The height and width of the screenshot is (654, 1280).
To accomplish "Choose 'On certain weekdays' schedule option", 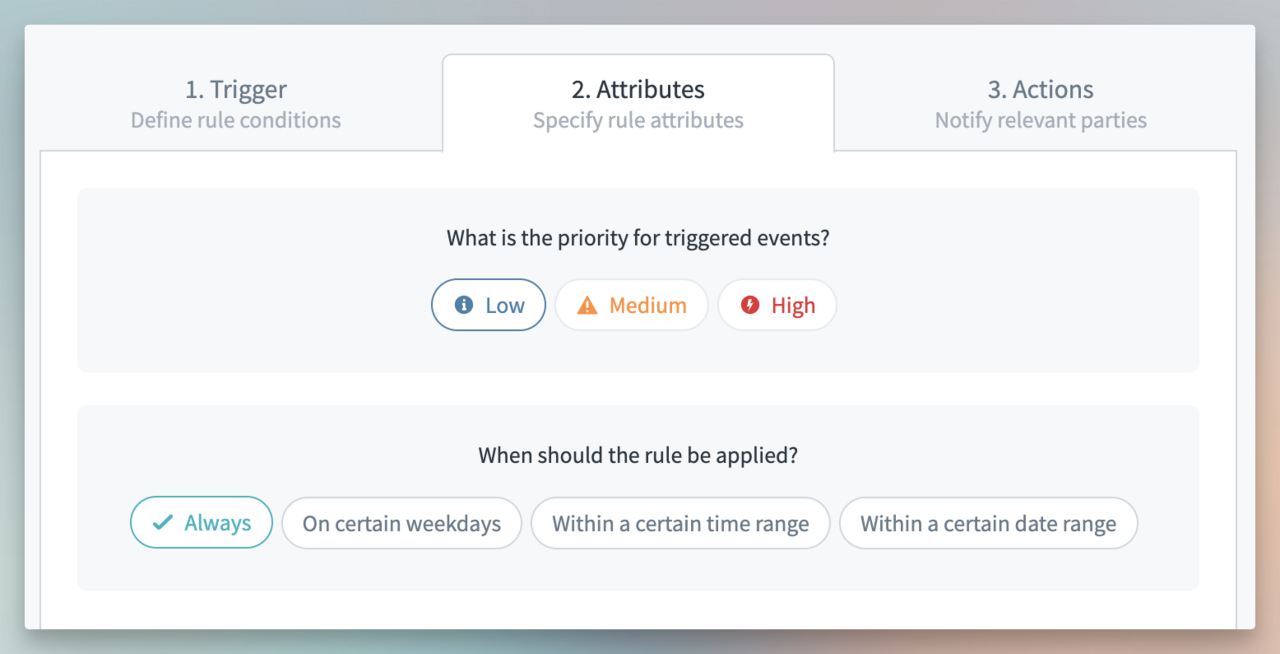I will [x=401, y=523].
